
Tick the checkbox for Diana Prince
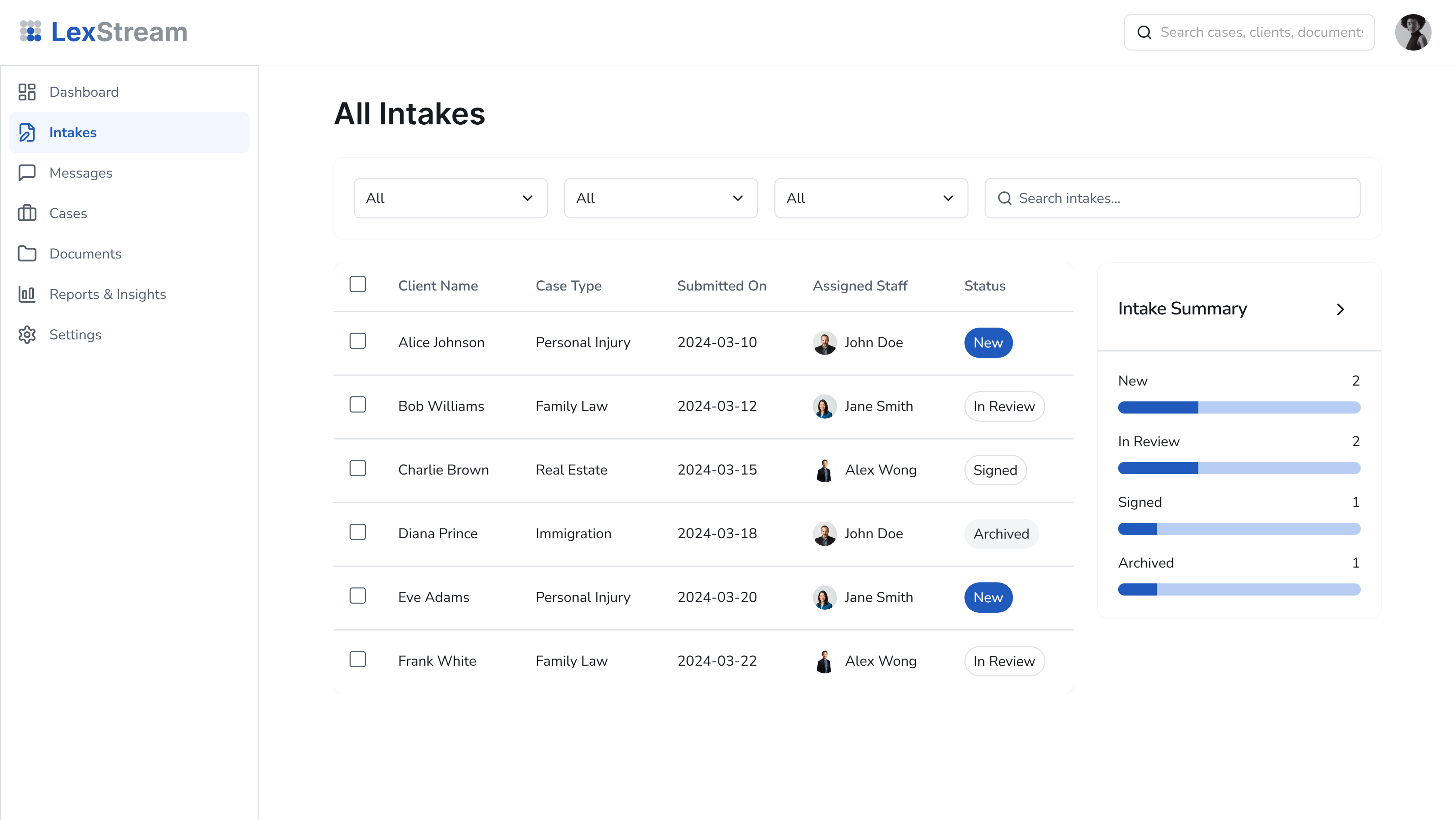point(357,533)
